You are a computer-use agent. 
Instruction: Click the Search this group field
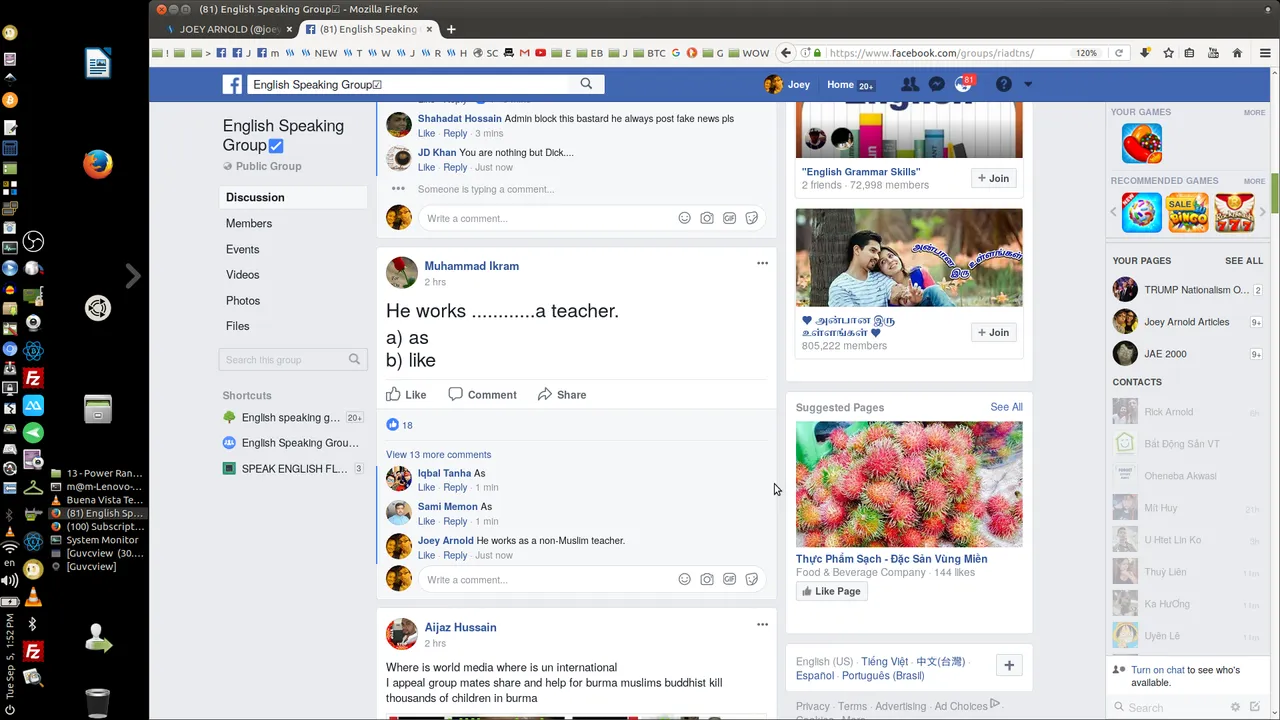[x=293, y=360]
